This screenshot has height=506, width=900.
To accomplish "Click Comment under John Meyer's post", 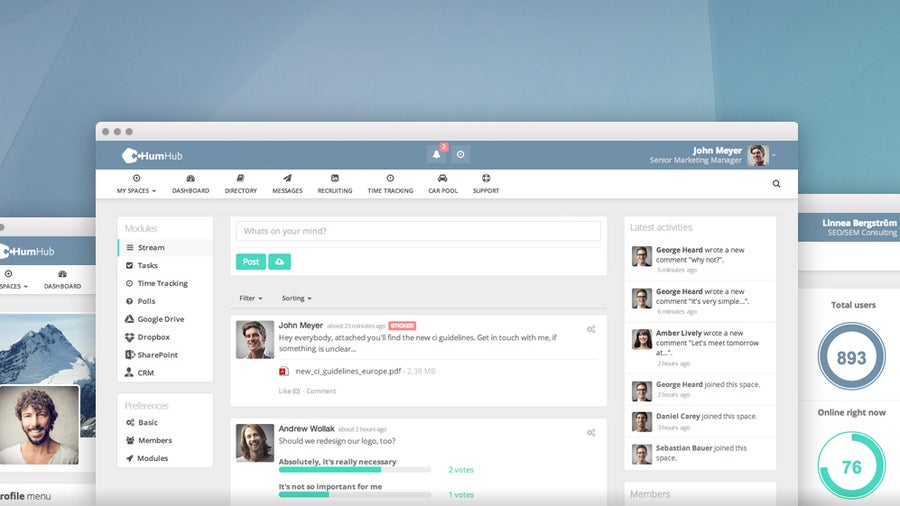I will (x=321, y=391).
